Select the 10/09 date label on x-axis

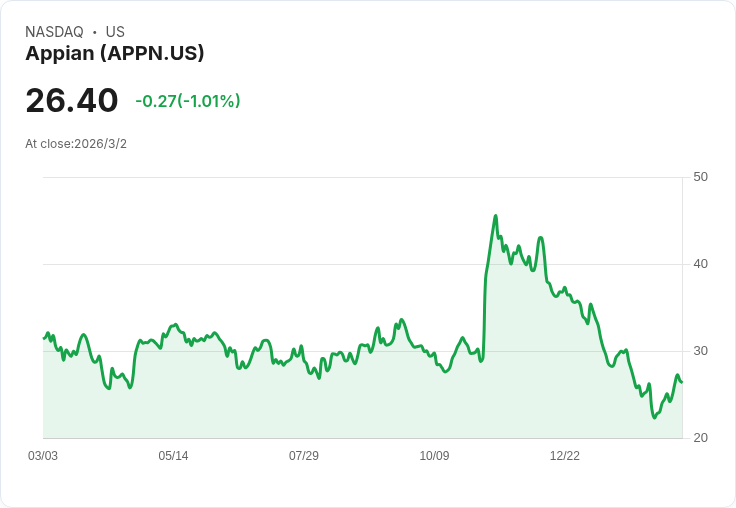point(434,456)
